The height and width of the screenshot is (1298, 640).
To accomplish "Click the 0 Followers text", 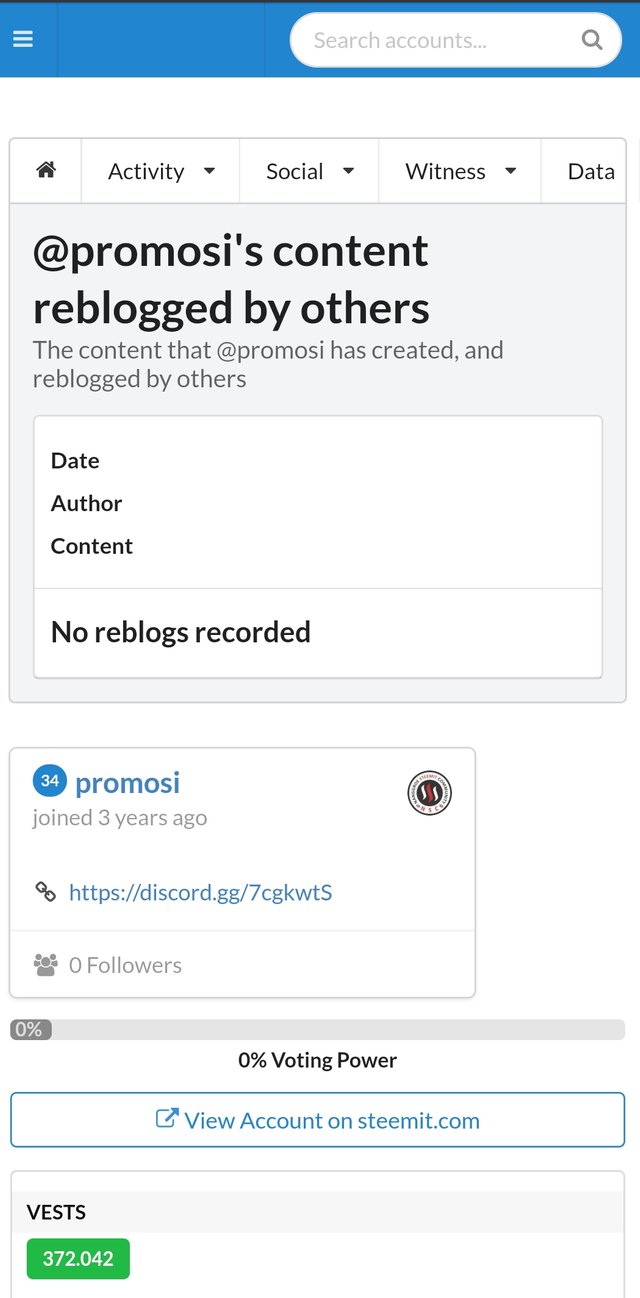I will pyautogui.click(x=125, y=965).
